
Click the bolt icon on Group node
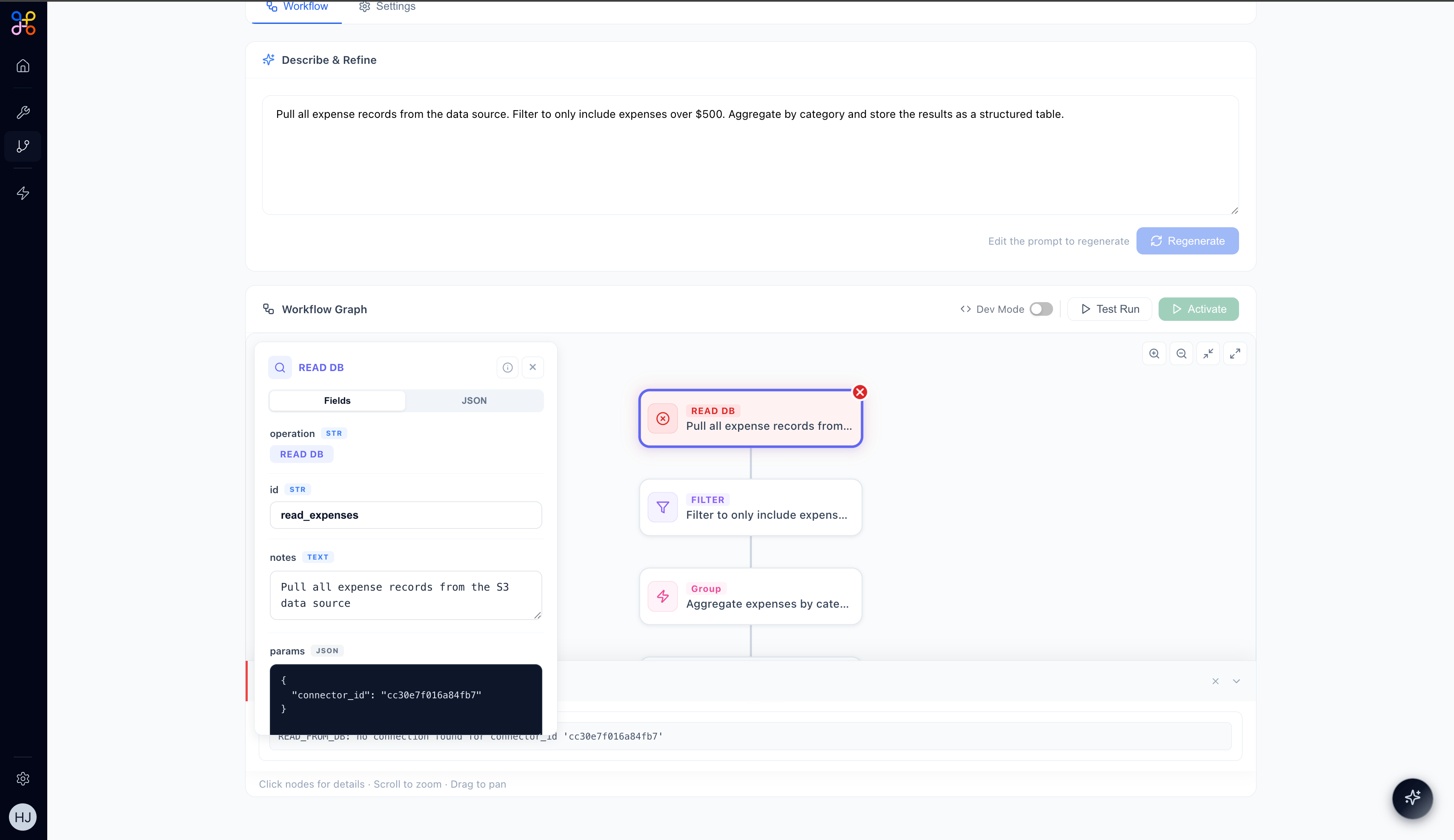tap(663, 596)
